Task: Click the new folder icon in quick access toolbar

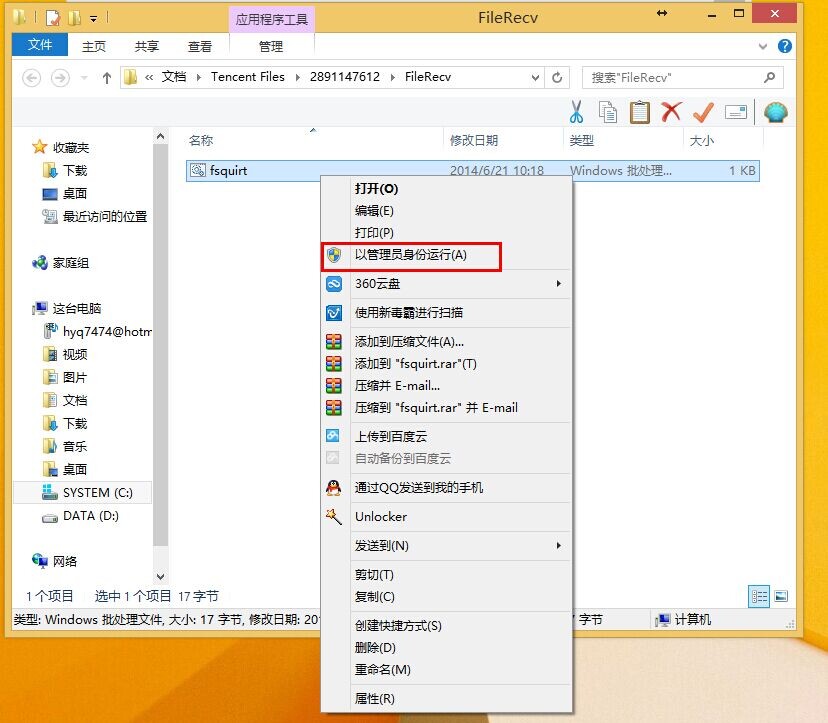Action: point(74,18)
